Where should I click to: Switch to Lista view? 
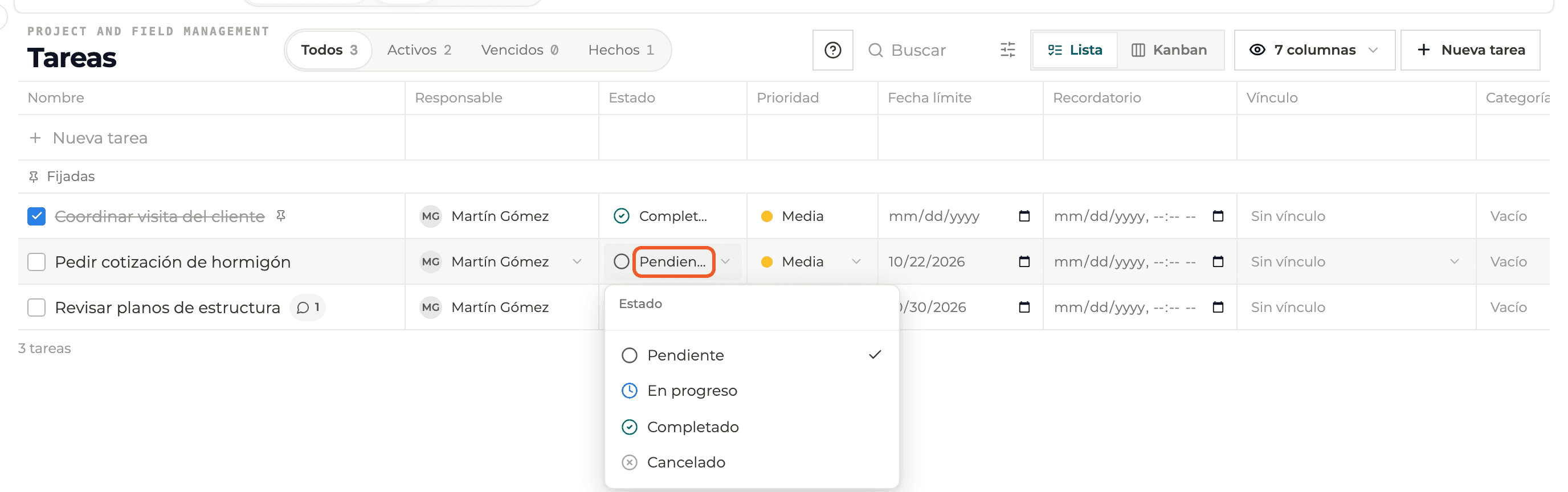coord(1075,50)
